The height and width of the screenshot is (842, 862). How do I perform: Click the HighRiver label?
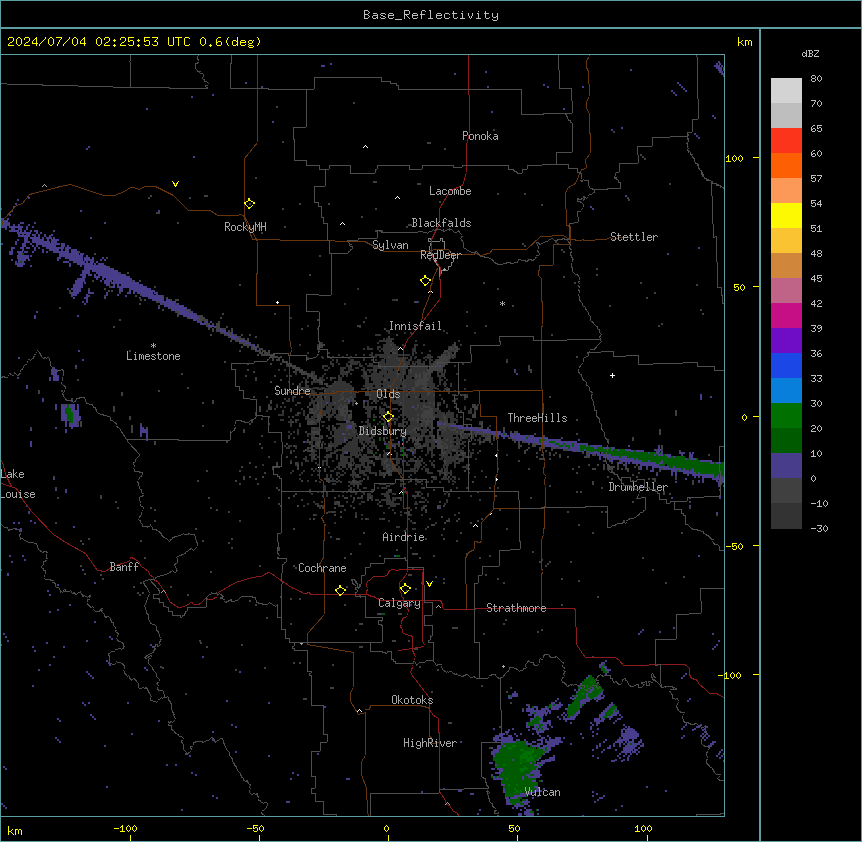pyautogui.click(x=430, y=743)
